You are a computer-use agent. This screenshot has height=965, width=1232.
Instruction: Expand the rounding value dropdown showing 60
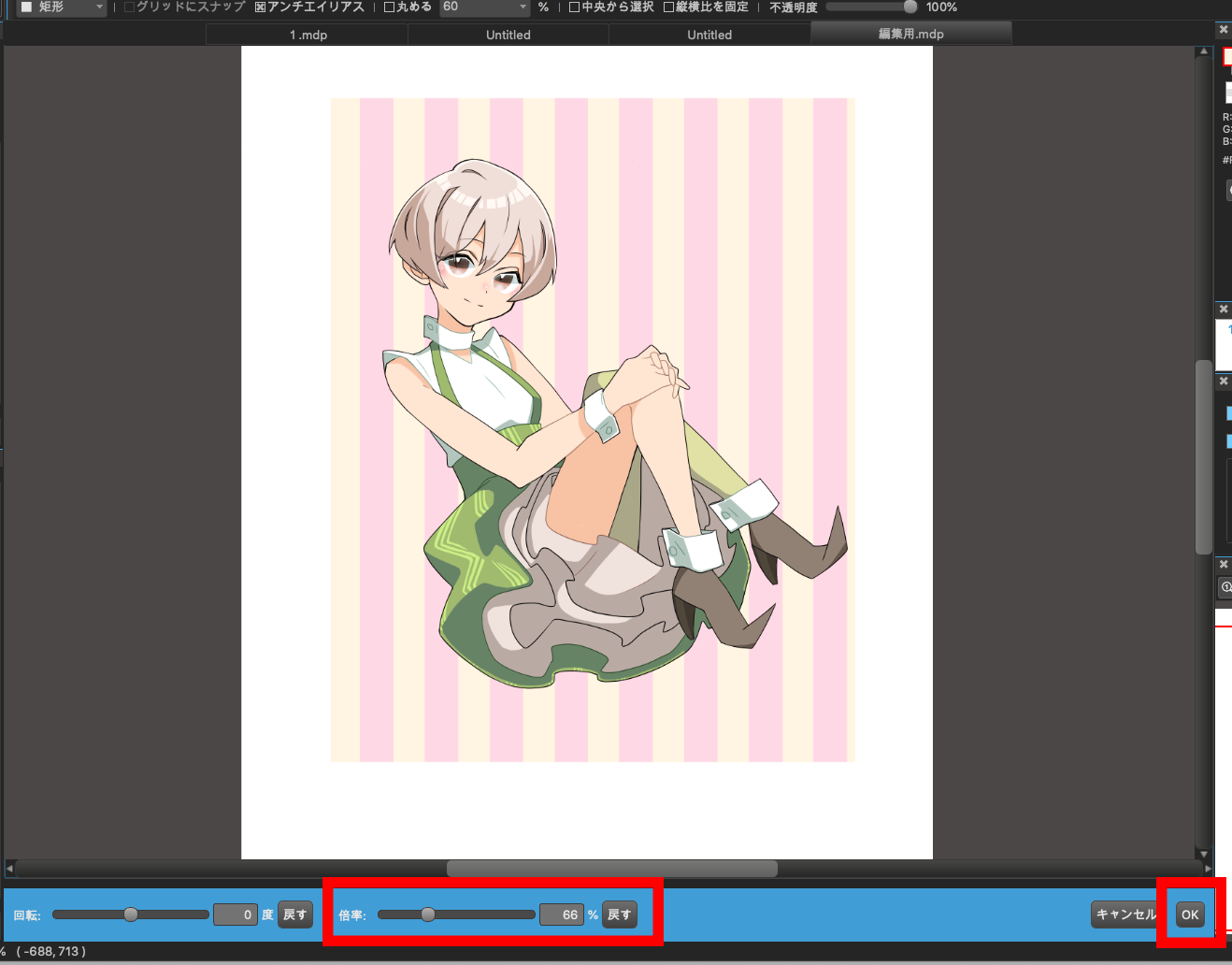tap(523, 7)
